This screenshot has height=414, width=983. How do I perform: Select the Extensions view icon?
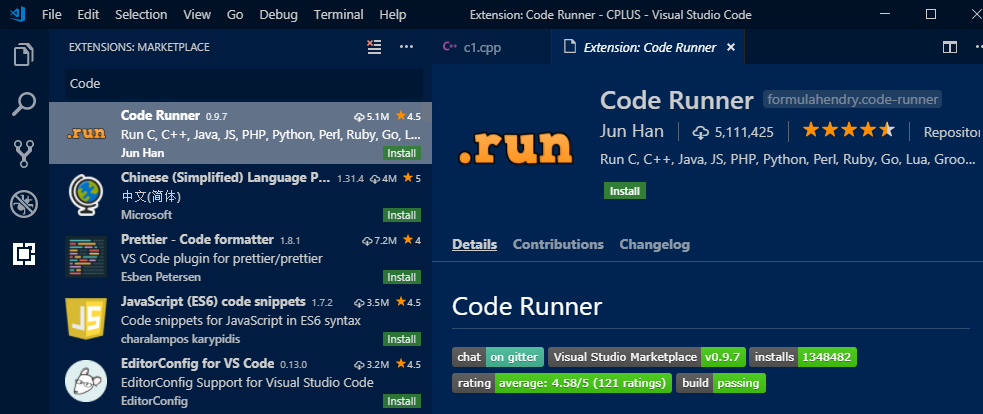click(x=24, y=253)
